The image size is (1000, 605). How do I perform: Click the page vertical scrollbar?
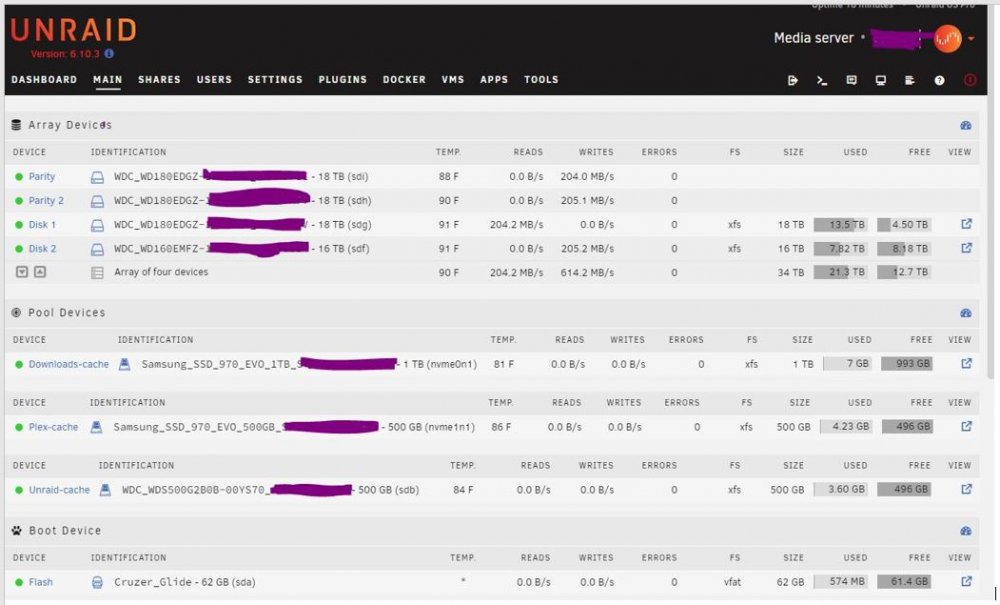coord(992,191)
